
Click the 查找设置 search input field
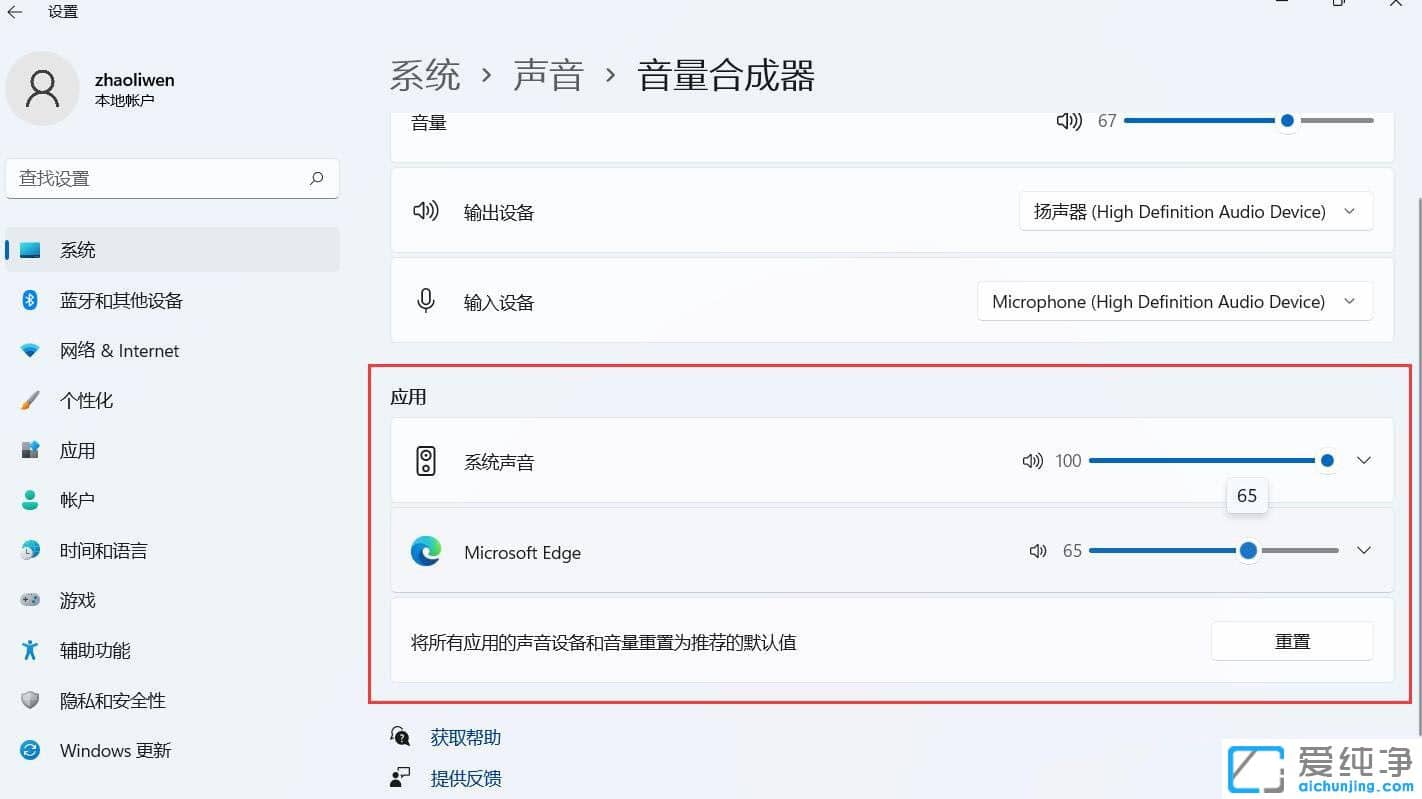pyautogui.click(x=172, y=178)
